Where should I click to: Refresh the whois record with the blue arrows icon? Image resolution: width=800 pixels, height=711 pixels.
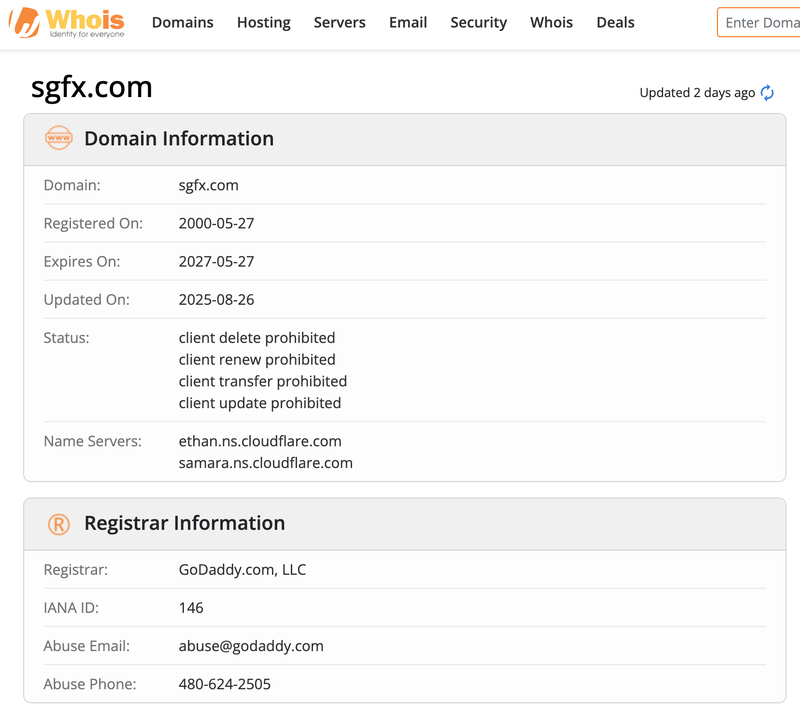coord(767,93)
